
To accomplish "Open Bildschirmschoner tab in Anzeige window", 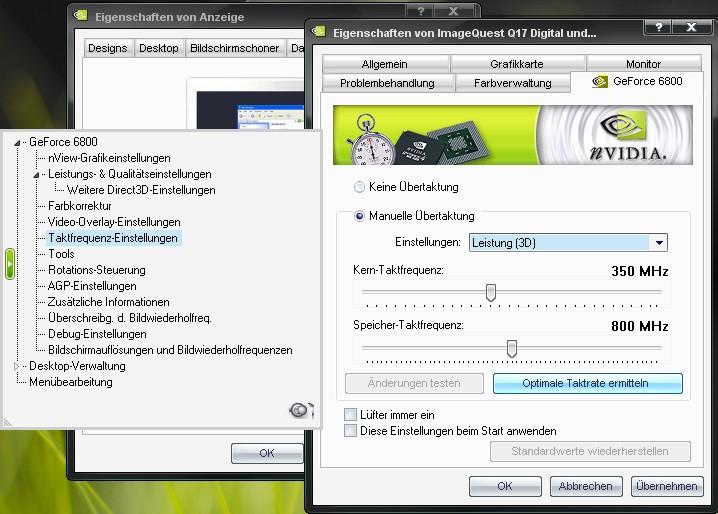I will 234,48.
